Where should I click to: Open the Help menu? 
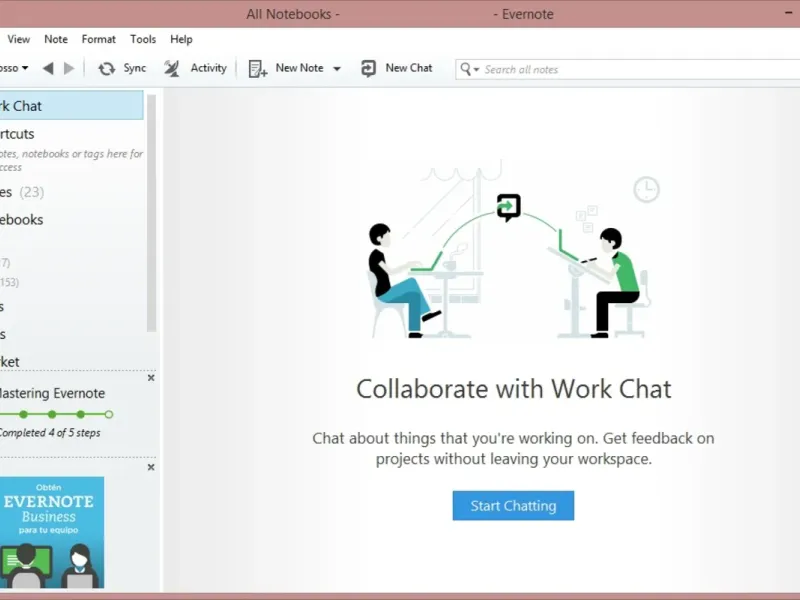click(x=181, y=39)
